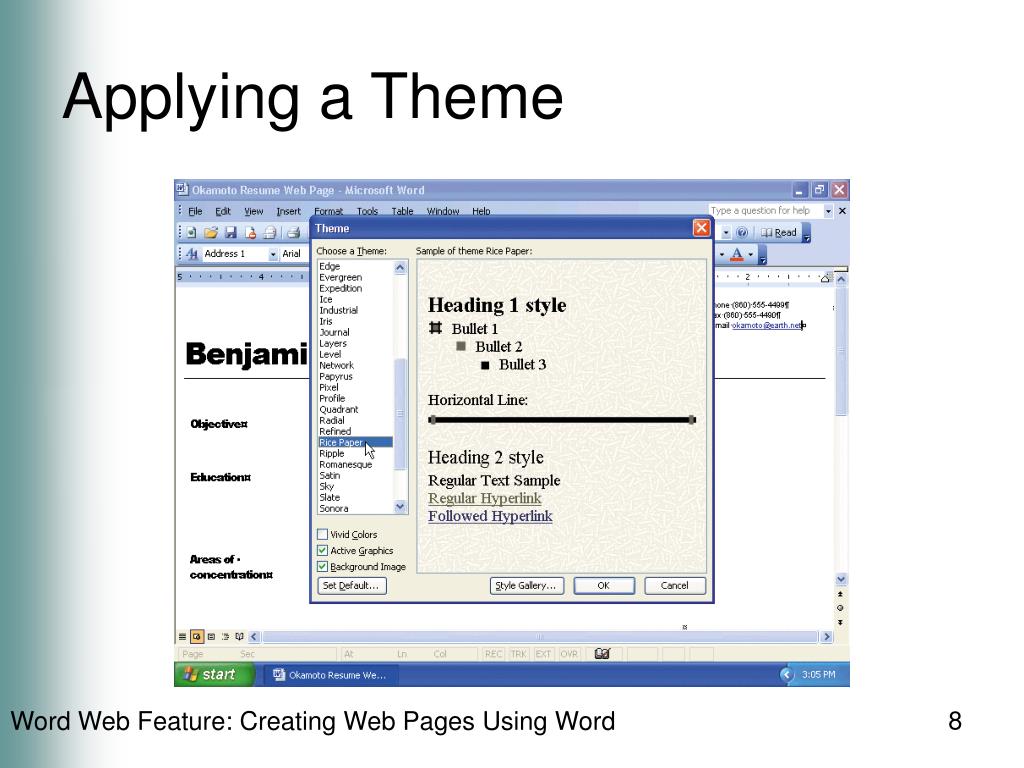Image resolution: width=1024 pixels, height=768 pixels.
Task: Toggle EXT extend selection indicator
Action: [543, 654]
